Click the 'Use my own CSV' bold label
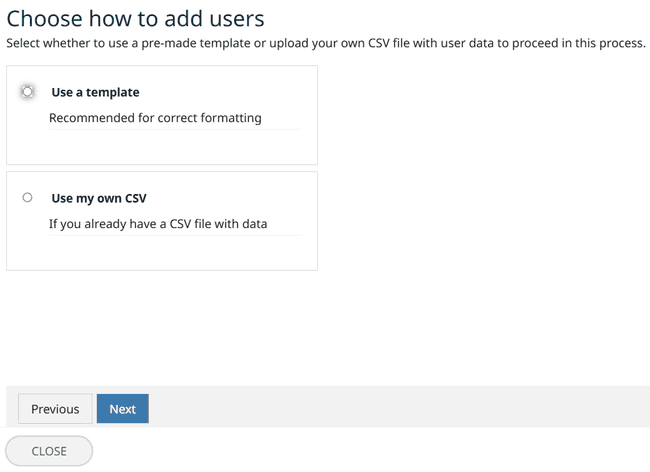Image resolution: width=650 pixels, height=472 pixels. (99, 198)
